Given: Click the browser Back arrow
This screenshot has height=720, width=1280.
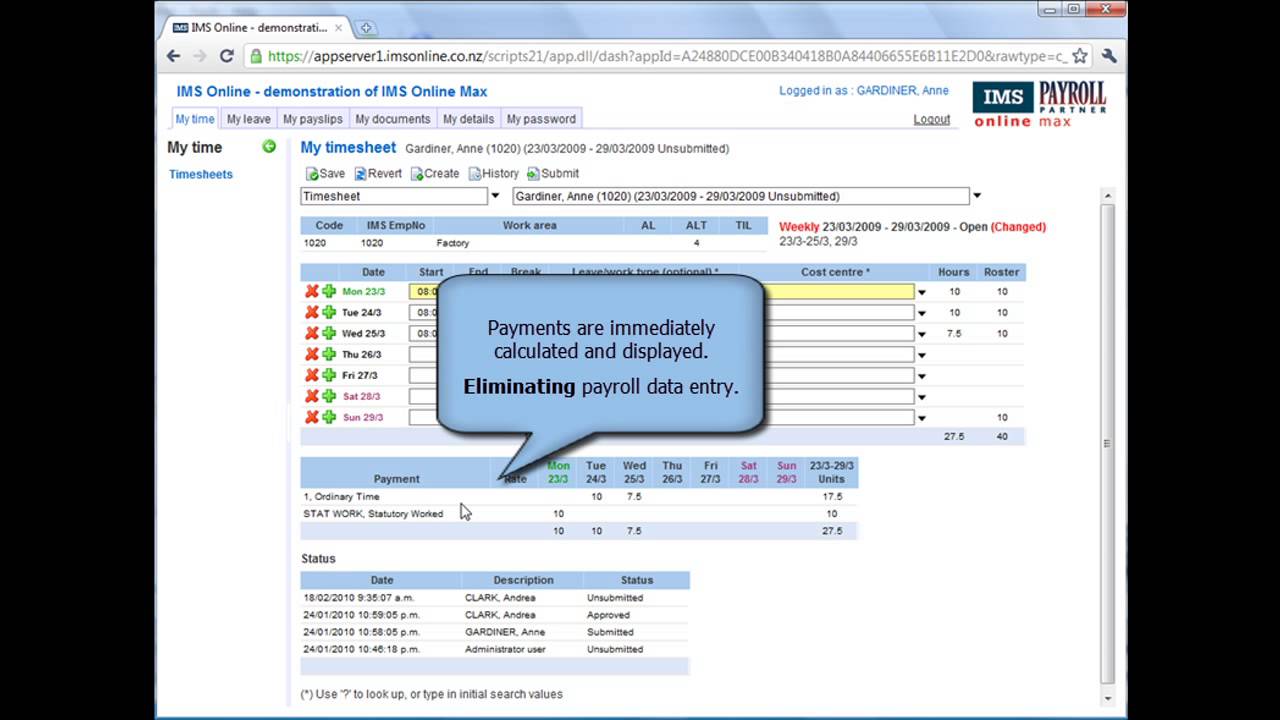Looking at the screenshot, I should pos(174,56).
